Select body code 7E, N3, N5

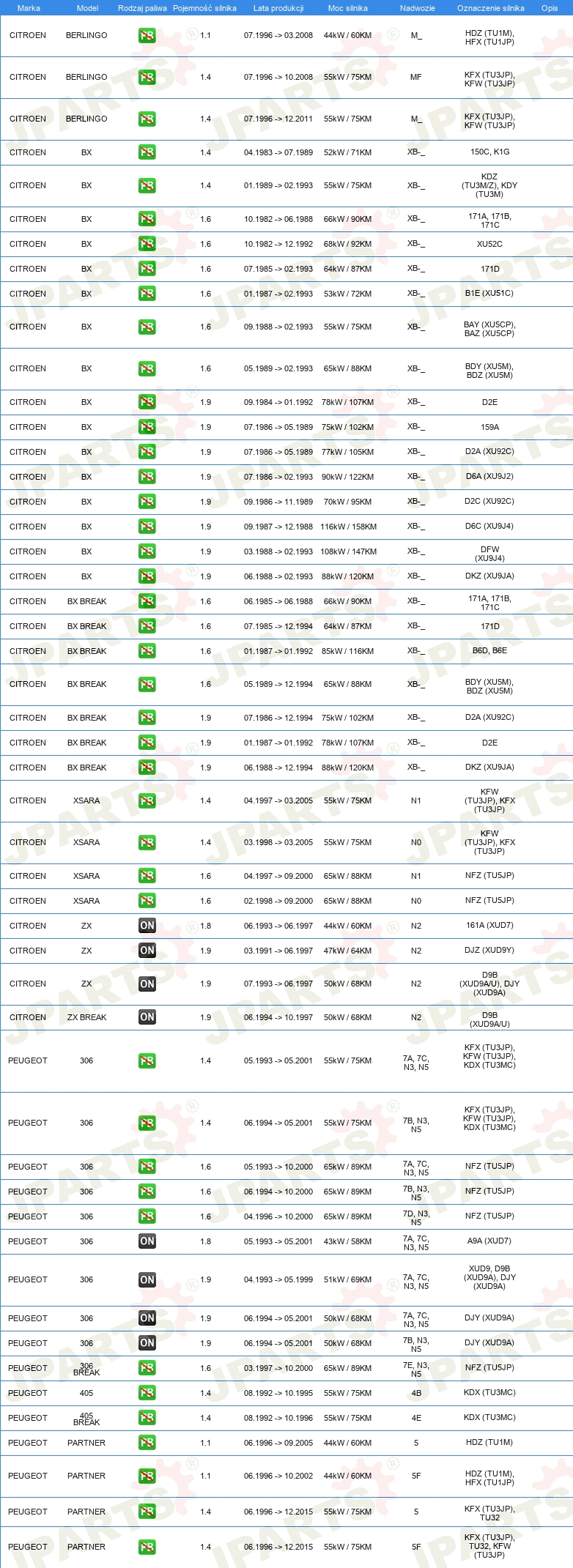pyautogui.click(x=416, y=1370)
